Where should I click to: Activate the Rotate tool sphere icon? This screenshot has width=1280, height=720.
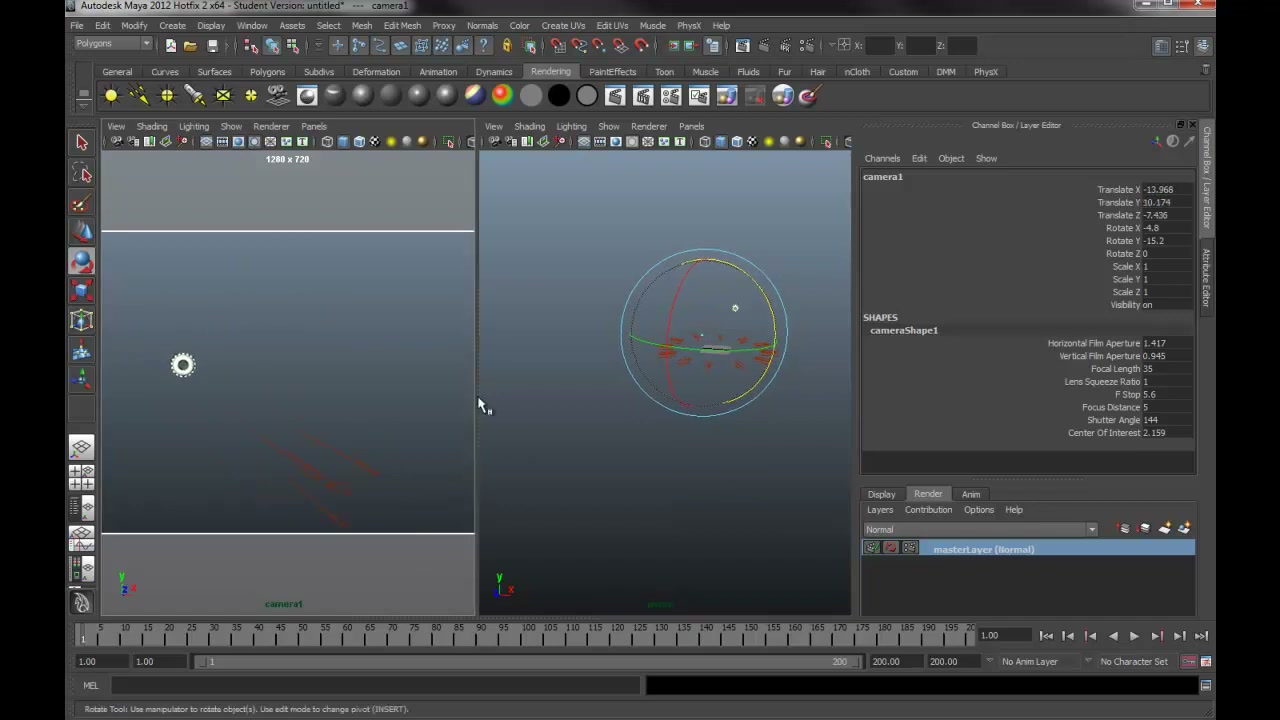click(x=82, y=262)
